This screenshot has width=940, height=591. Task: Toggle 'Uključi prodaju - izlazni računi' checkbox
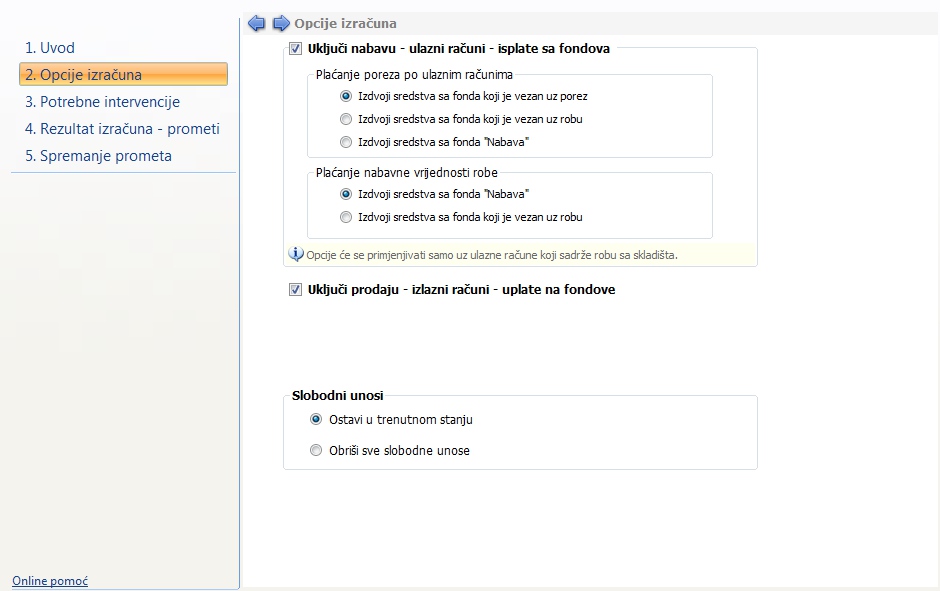[296, 290]
